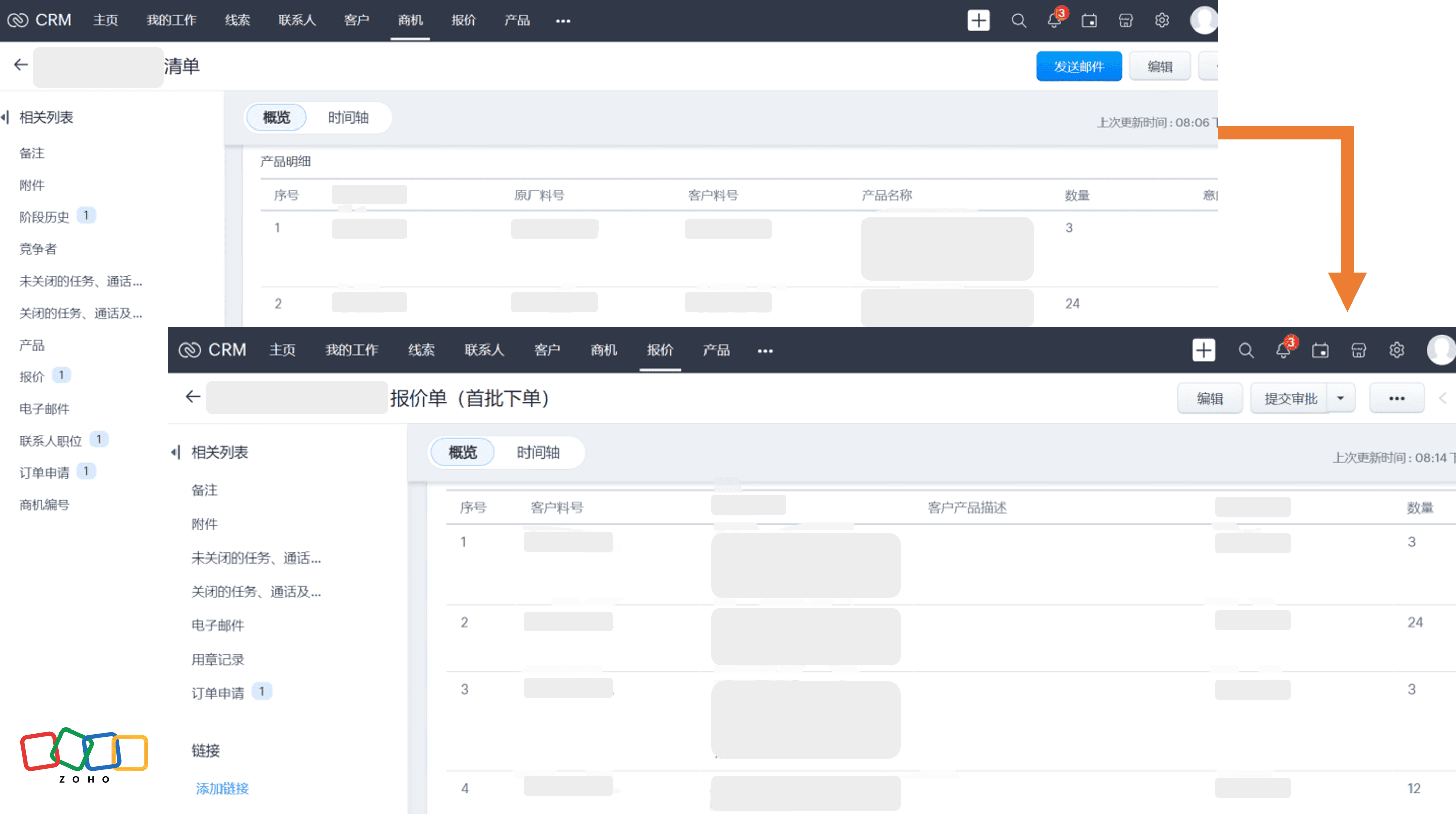Click 编辑 button on the 清单 page
Screen dimensions: 1456x815
coord(1159,67)
